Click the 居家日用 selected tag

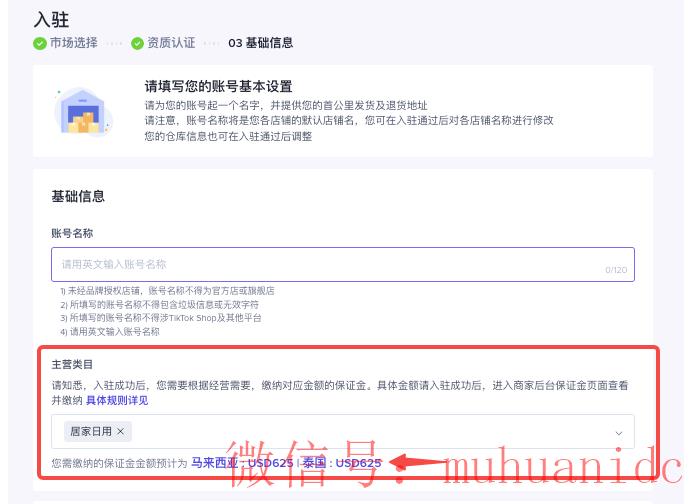98,431
